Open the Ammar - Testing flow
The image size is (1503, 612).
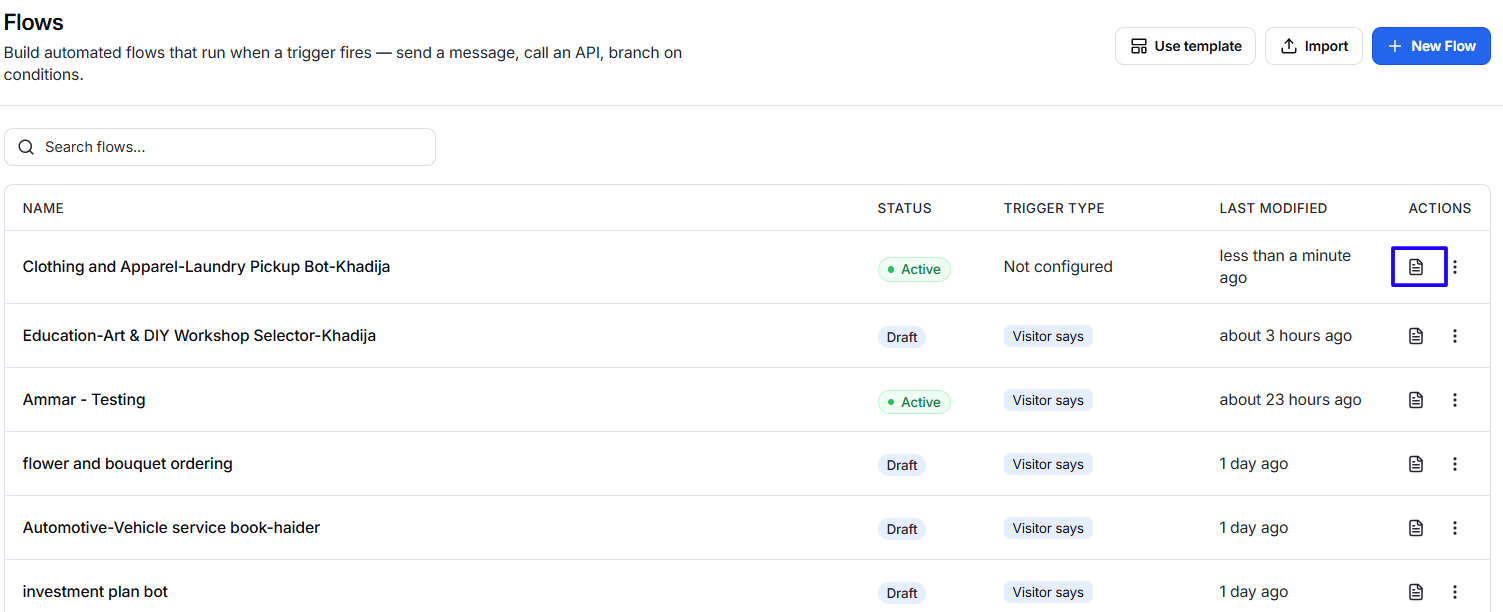(84, 400)
